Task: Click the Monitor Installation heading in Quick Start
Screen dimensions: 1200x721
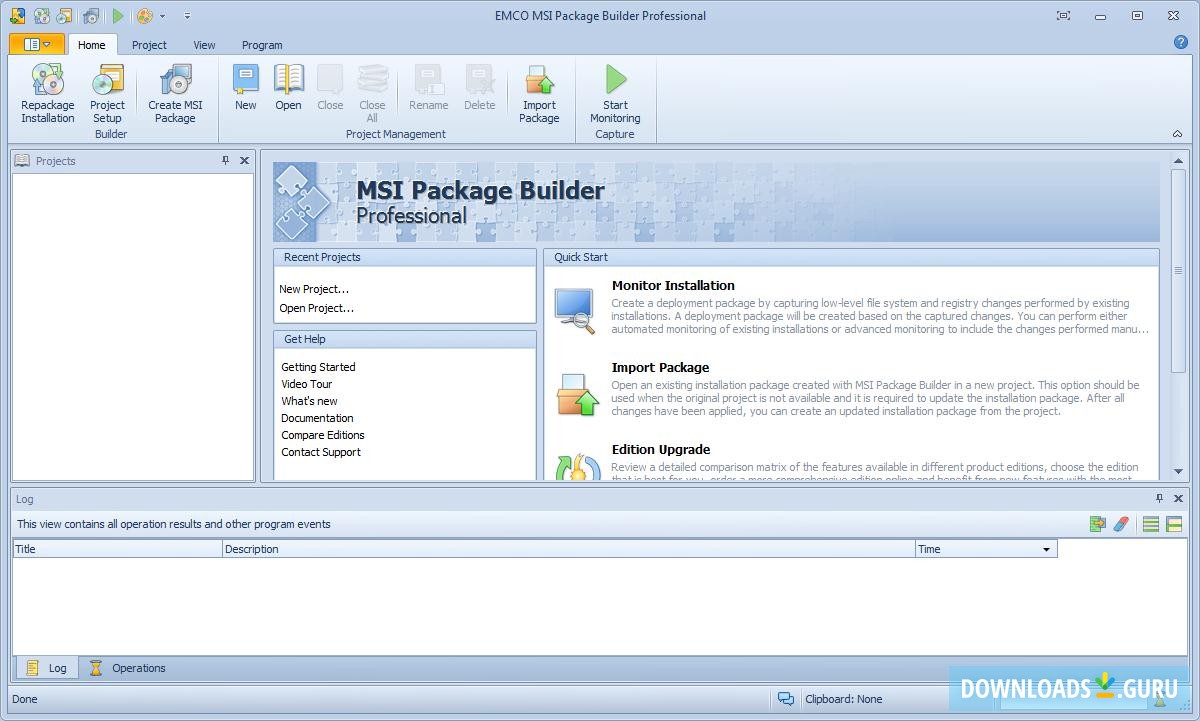Action: click(x=673, y=285)
